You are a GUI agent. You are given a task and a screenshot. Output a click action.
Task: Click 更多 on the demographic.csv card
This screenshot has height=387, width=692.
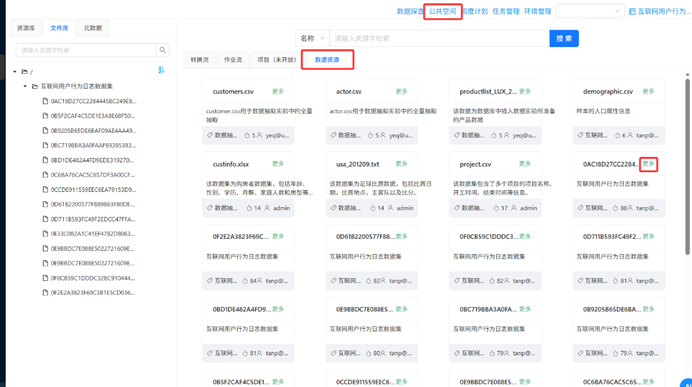point(648,91)
